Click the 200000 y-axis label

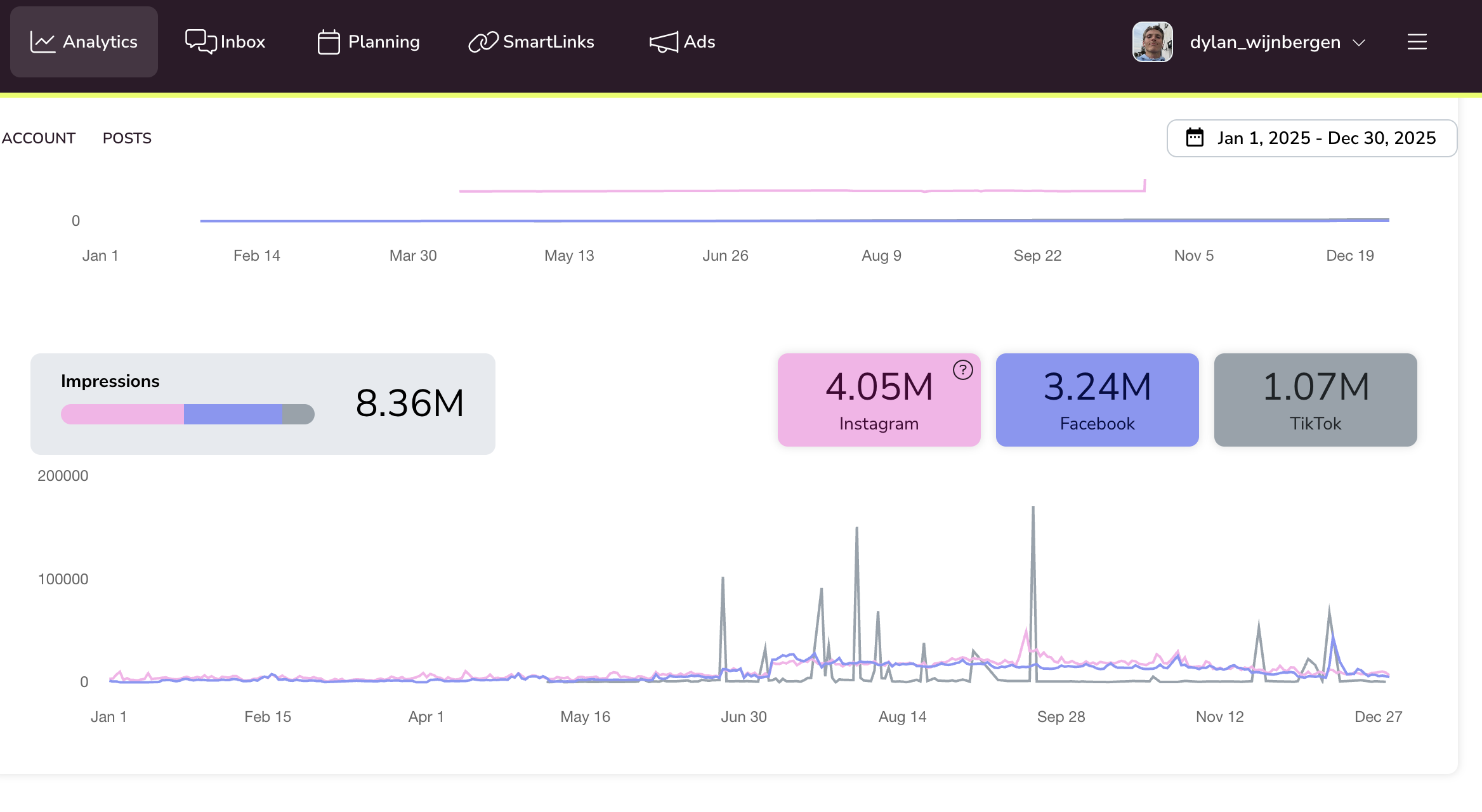point(63,476)
